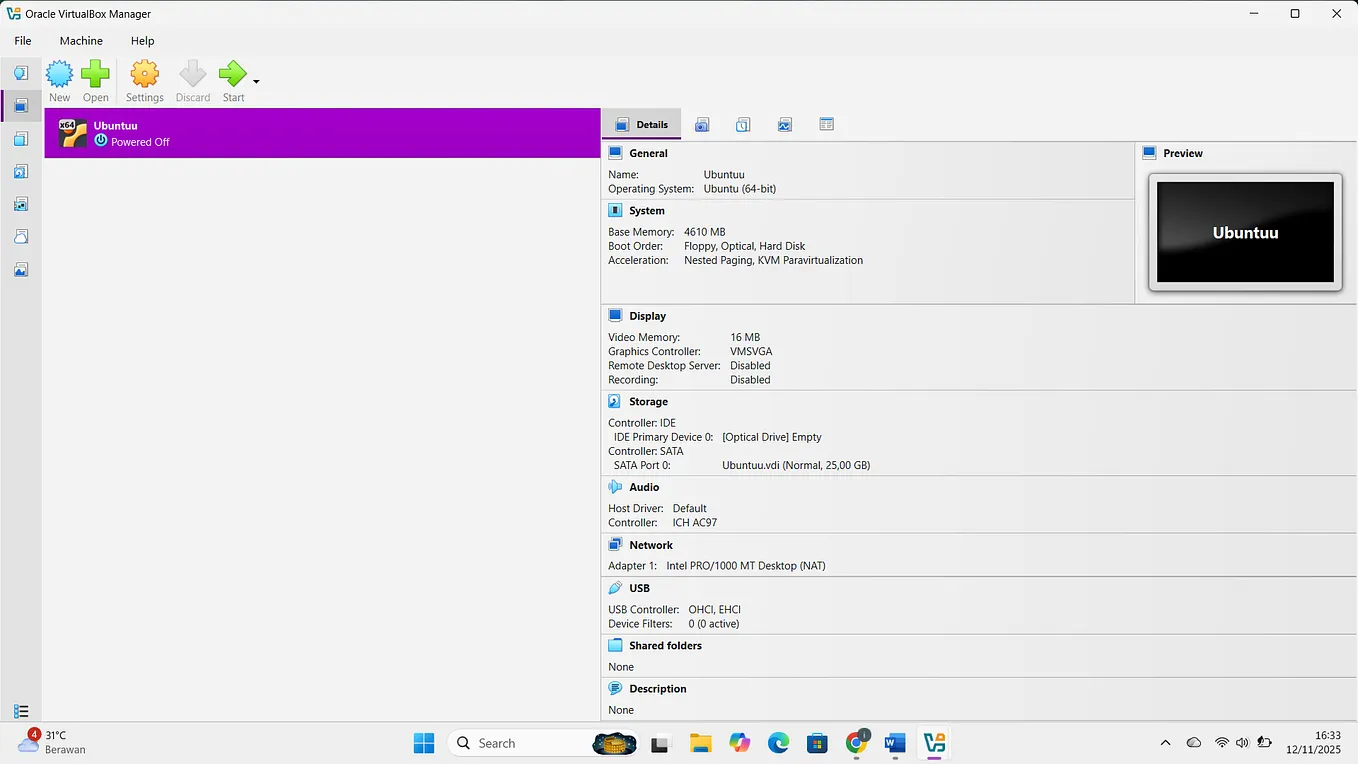This screenshot has height=764, width=1358.
Task: Open the General section header
Action: (648, 153)
